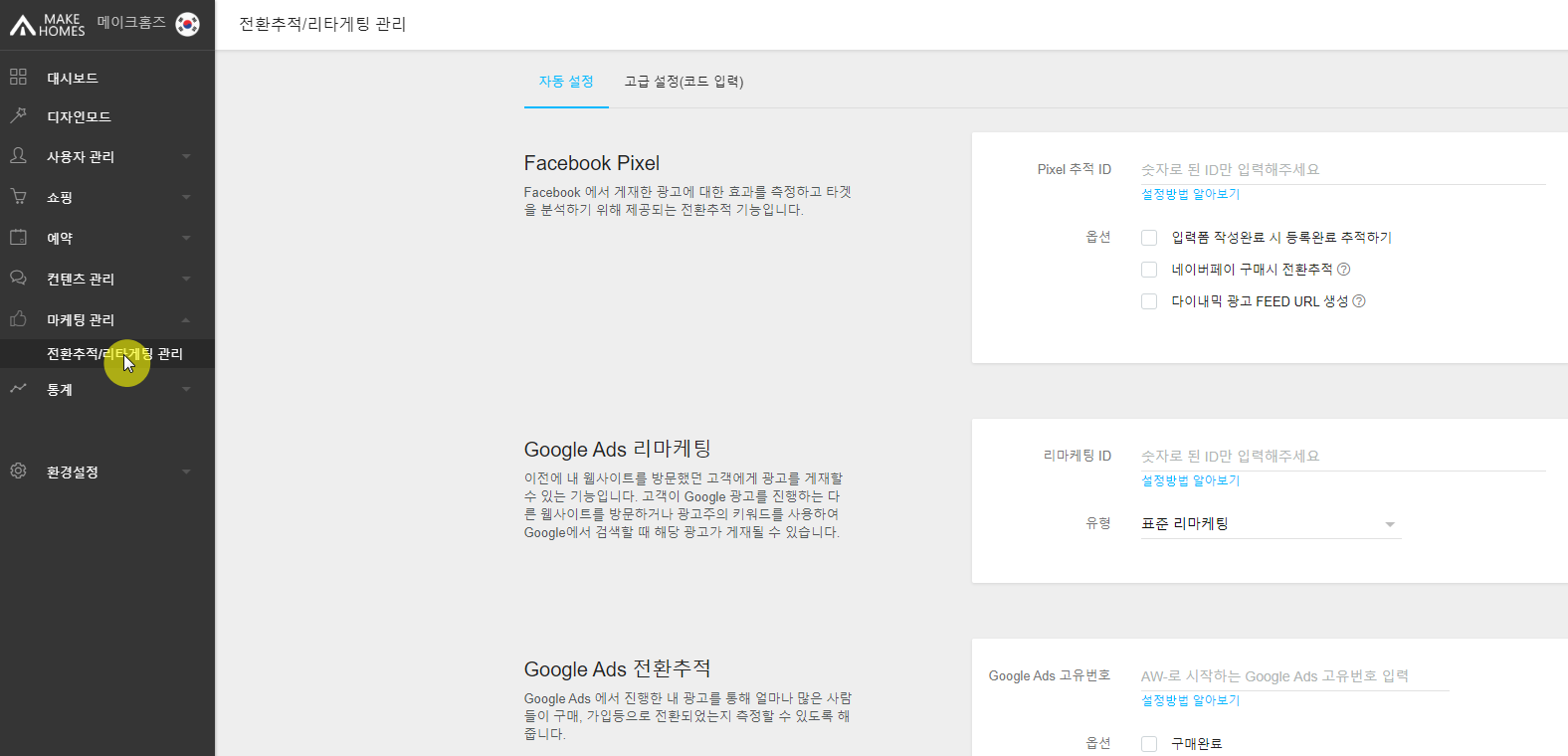The image size is (1568, 756).
Task: Click the Google Ads 리마케팅 heading
Action: (x=618, y=450)
